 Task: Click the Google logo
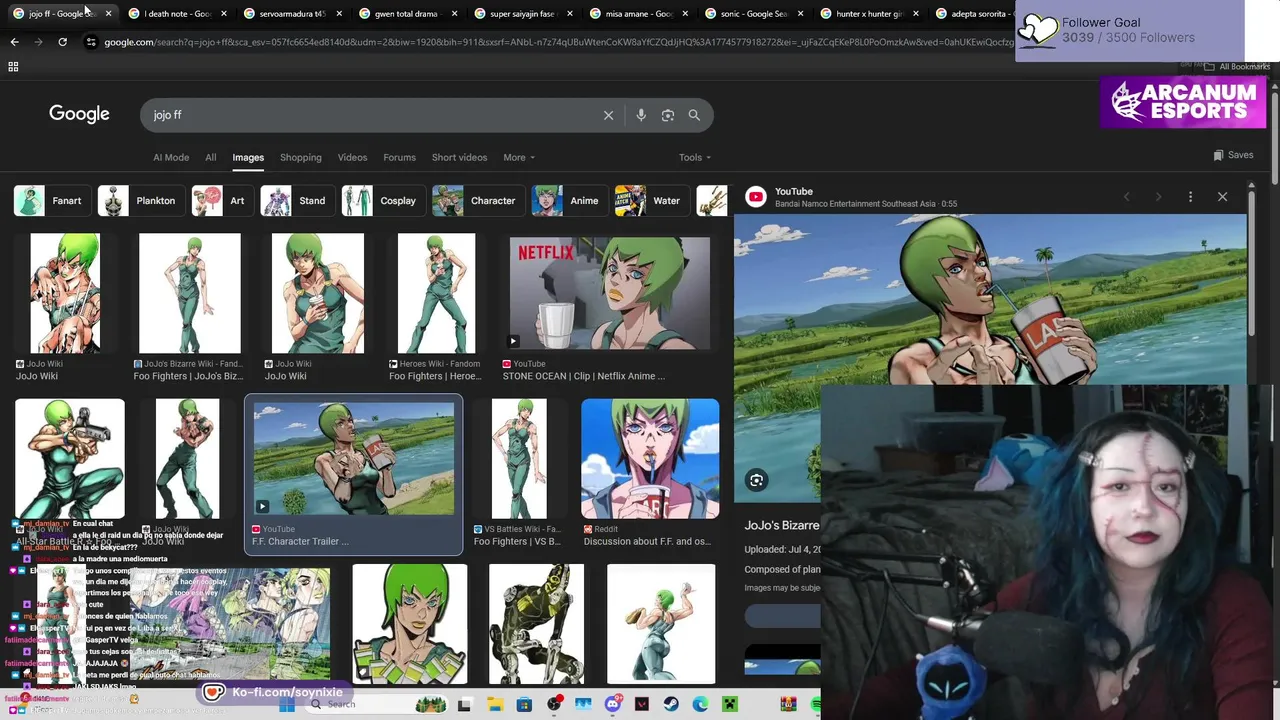coord(79,114)
